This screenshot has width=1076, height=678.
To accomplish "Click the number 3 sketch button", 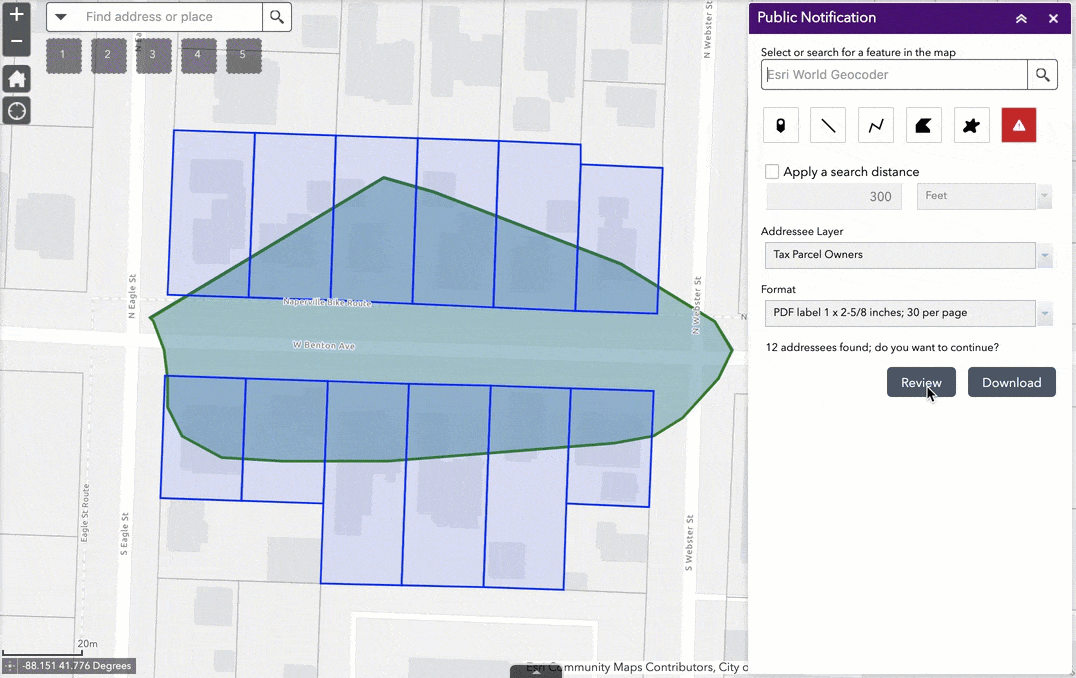I will (x=153, y=55).
